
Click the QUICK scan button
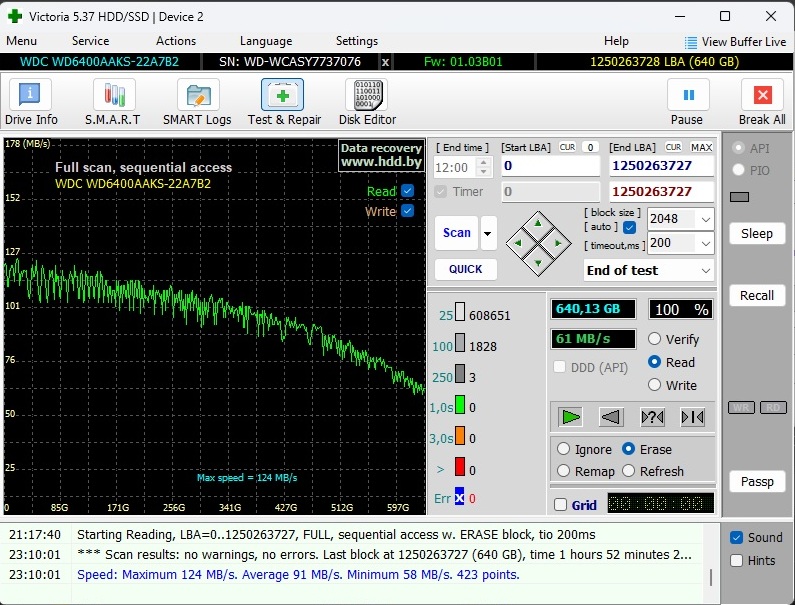click(465, 269)
